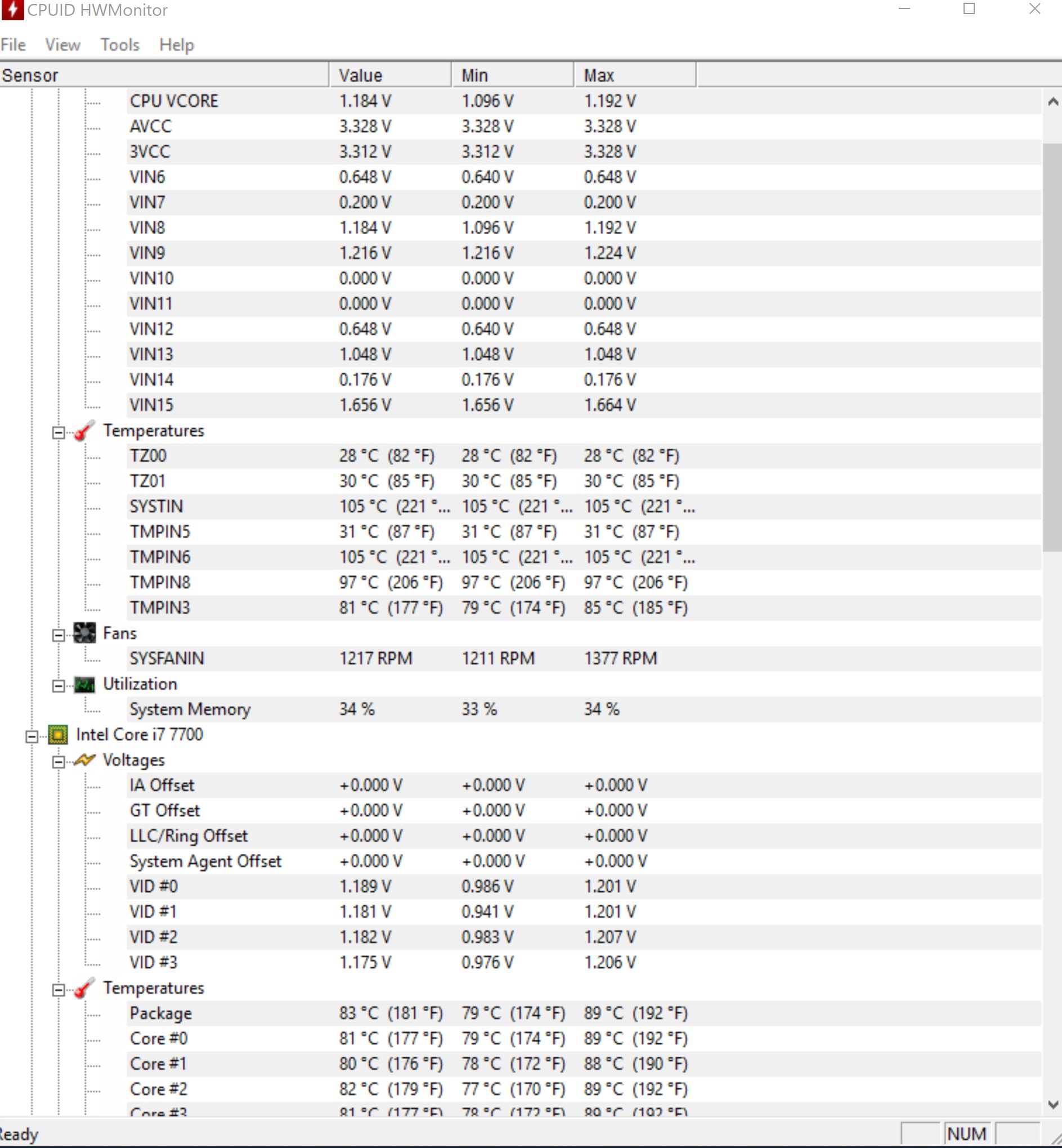Select the VID #0 row
Screen dimensions: 1062x1148
click(x=584, y=886)
